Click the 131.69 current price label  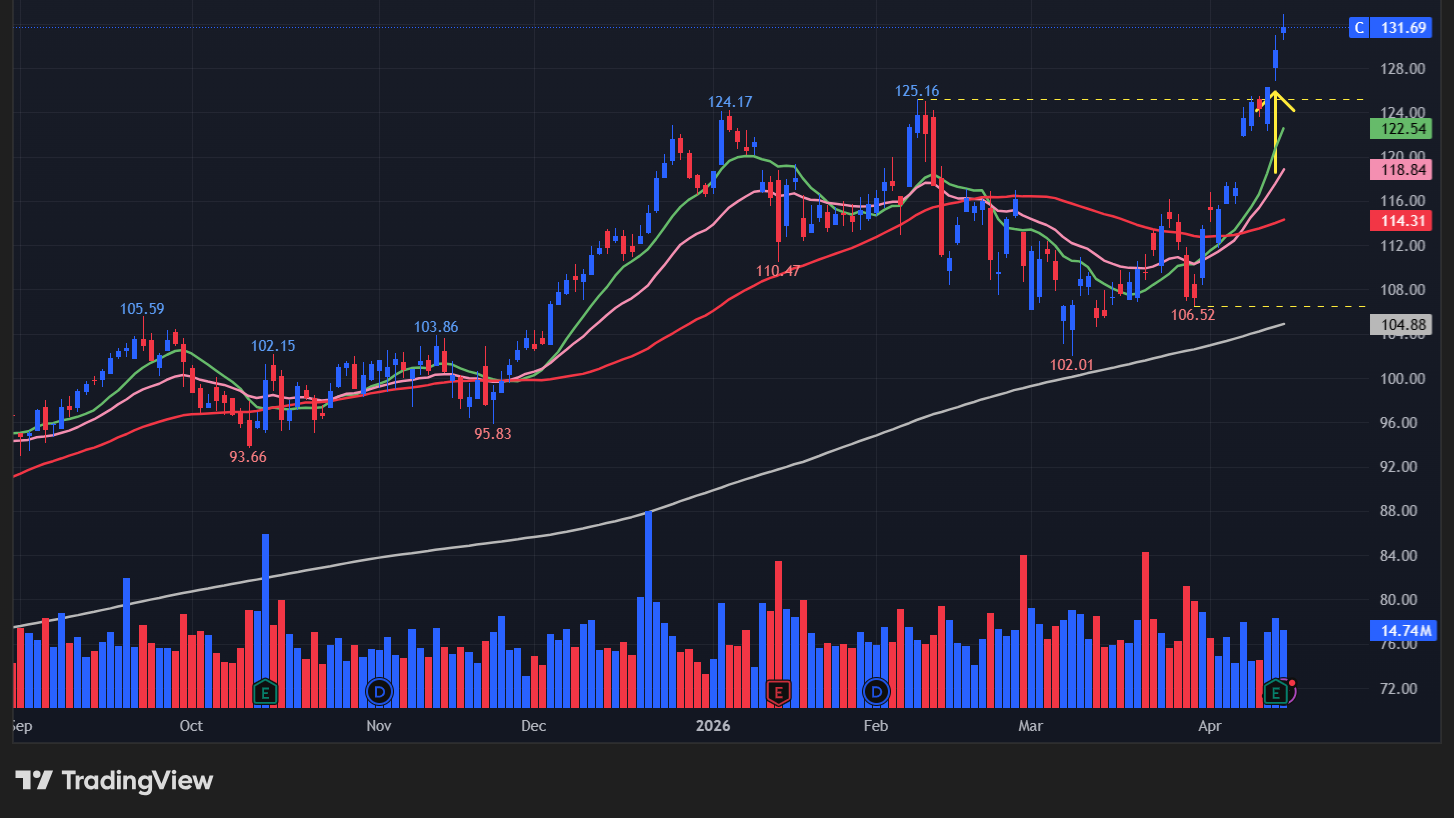point(1403,28)
